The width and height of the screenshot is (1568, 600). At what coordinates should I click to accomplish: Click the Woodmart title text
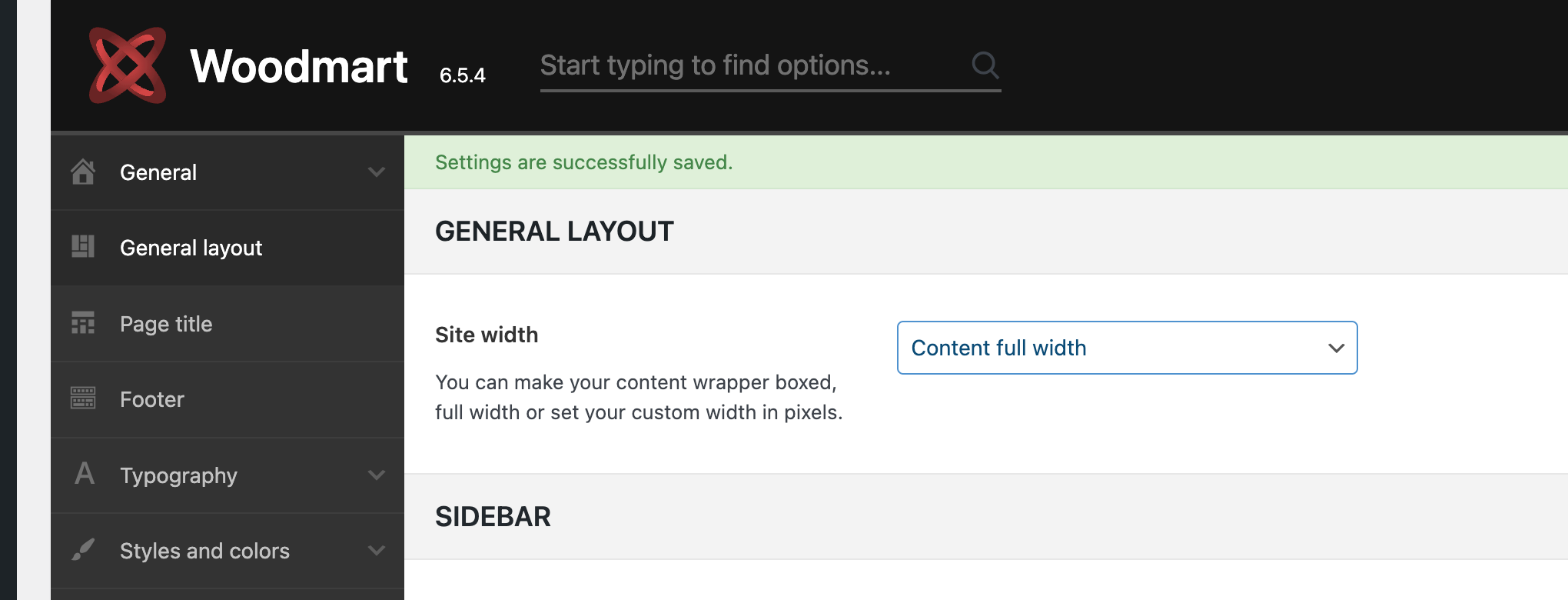click(x=299, y=66)
